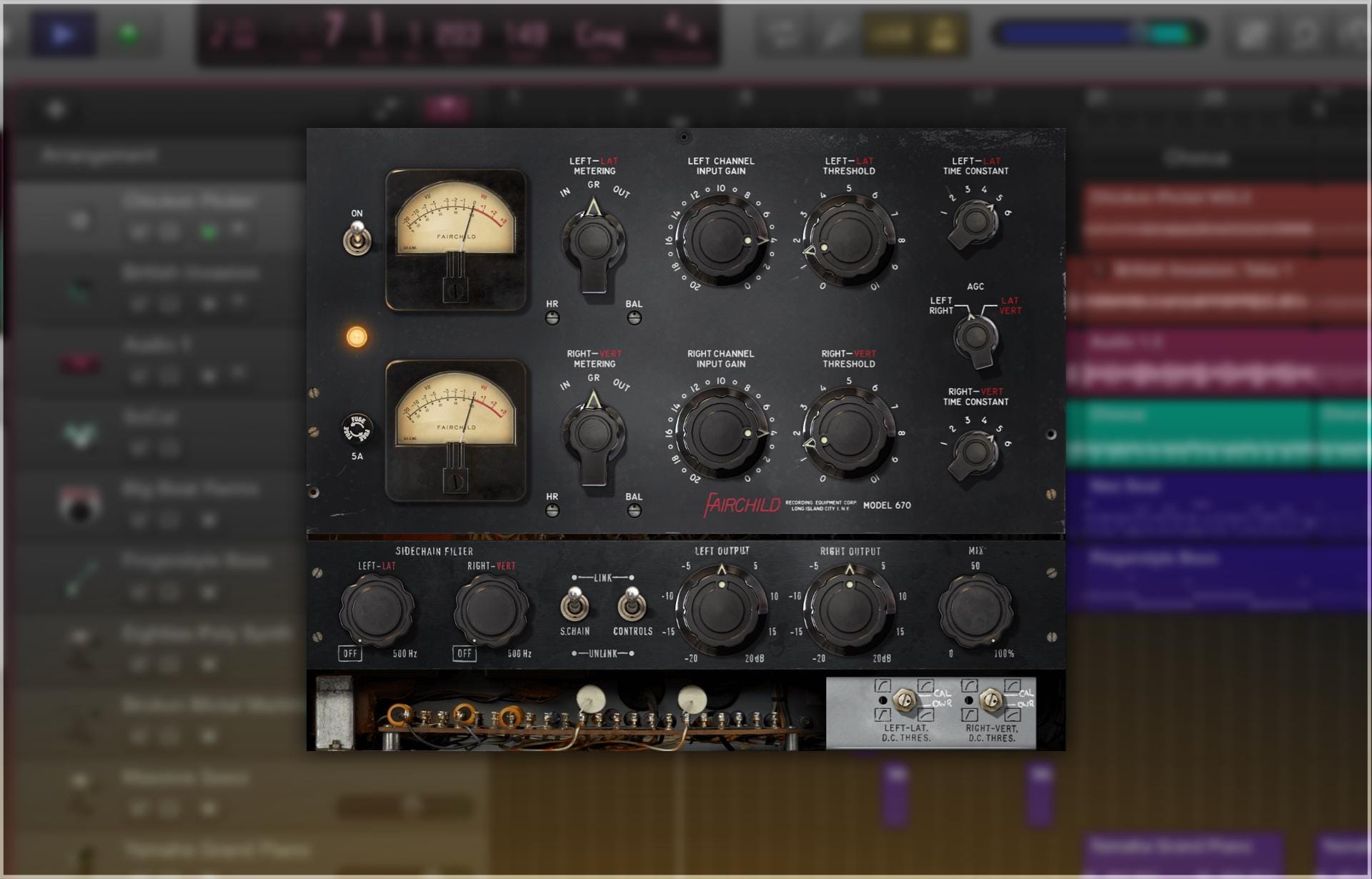1372x879 pixels.
Task: Click the LCD transport display in DAW
Action: pyautogui.click(x=457, y=34)
